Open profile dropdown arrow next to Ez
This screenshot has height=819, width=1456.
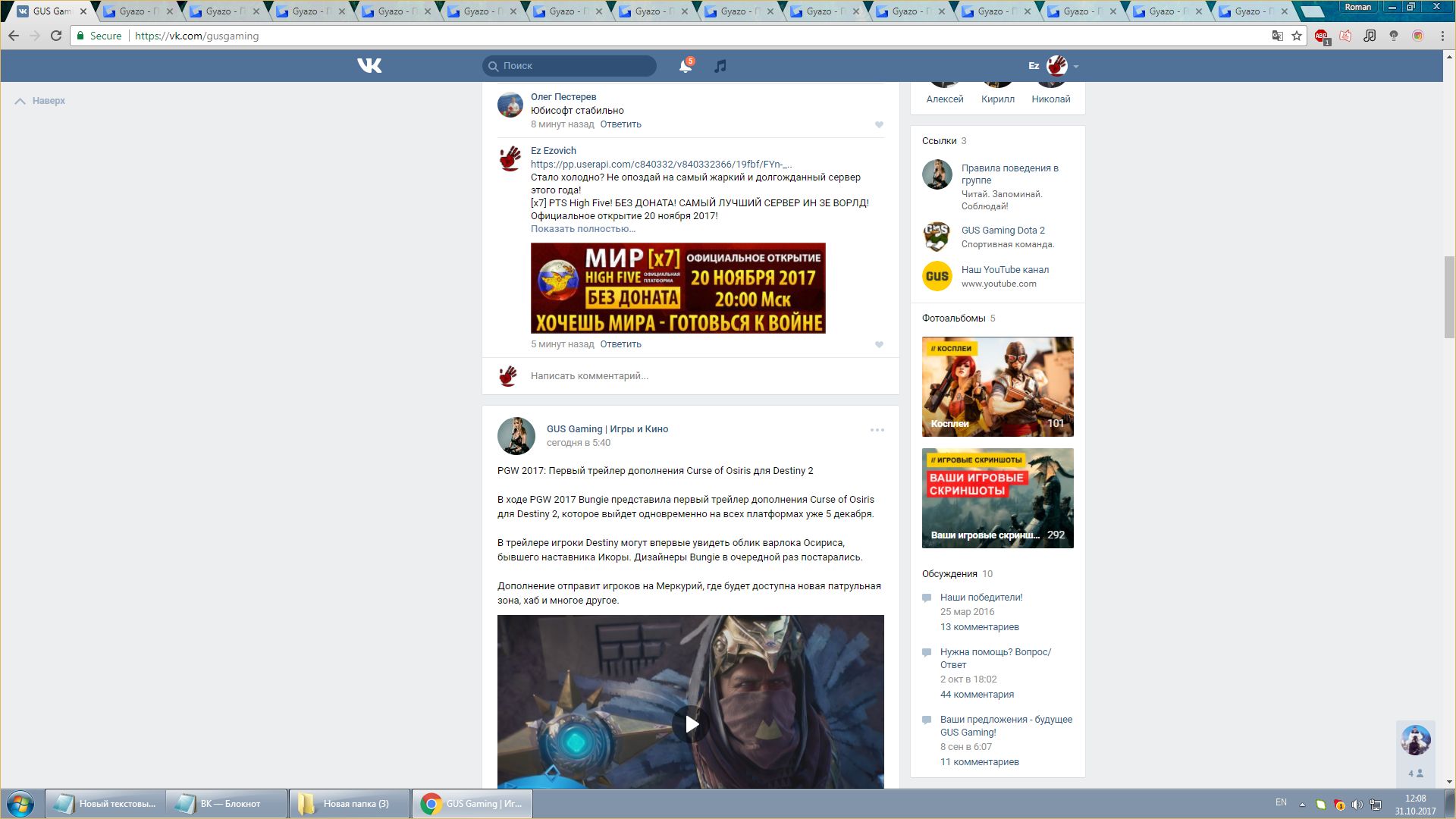coord(1075,67)
